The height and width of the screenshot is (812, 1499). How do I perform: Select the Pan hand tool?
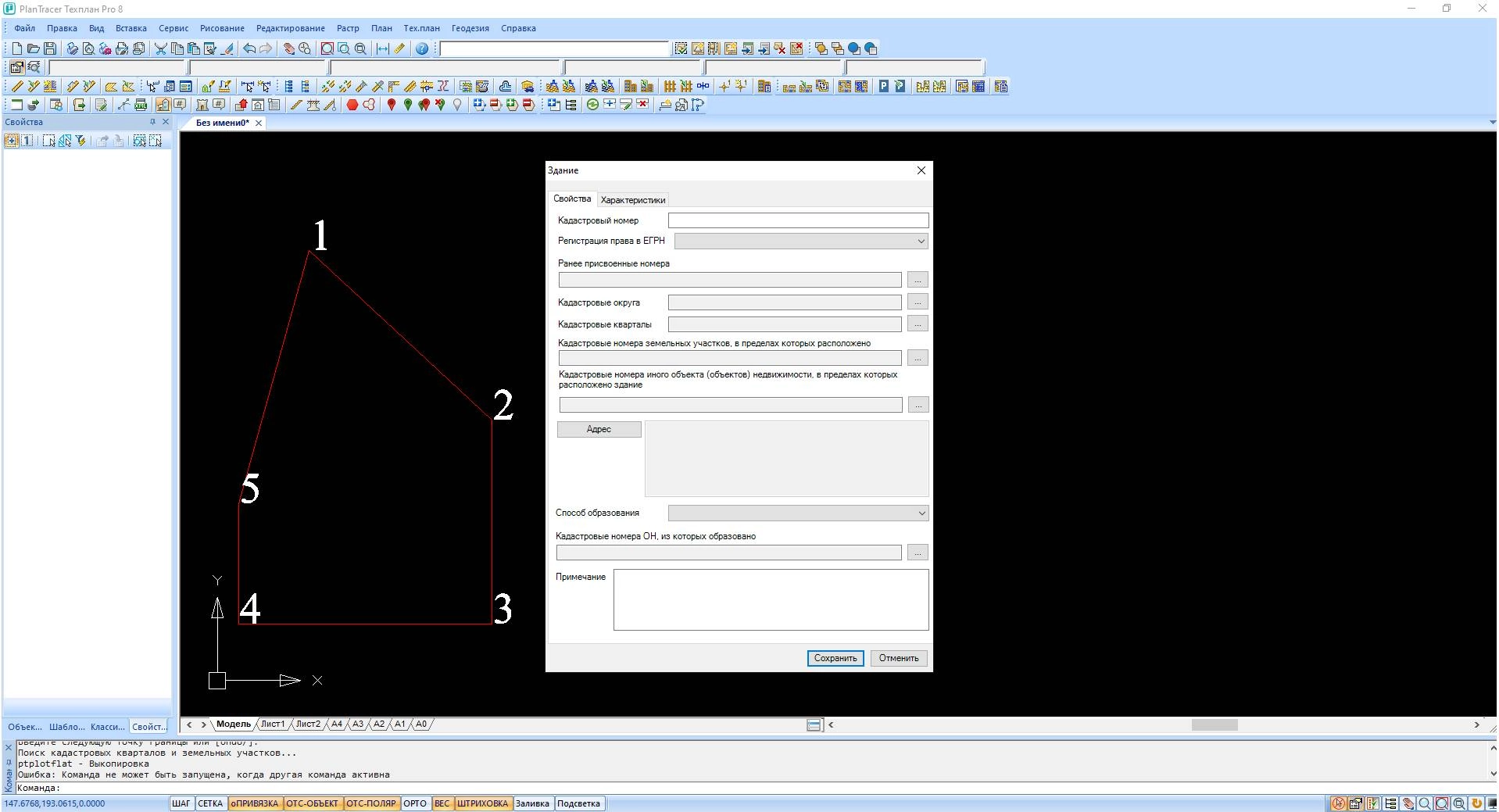point(288,48)
